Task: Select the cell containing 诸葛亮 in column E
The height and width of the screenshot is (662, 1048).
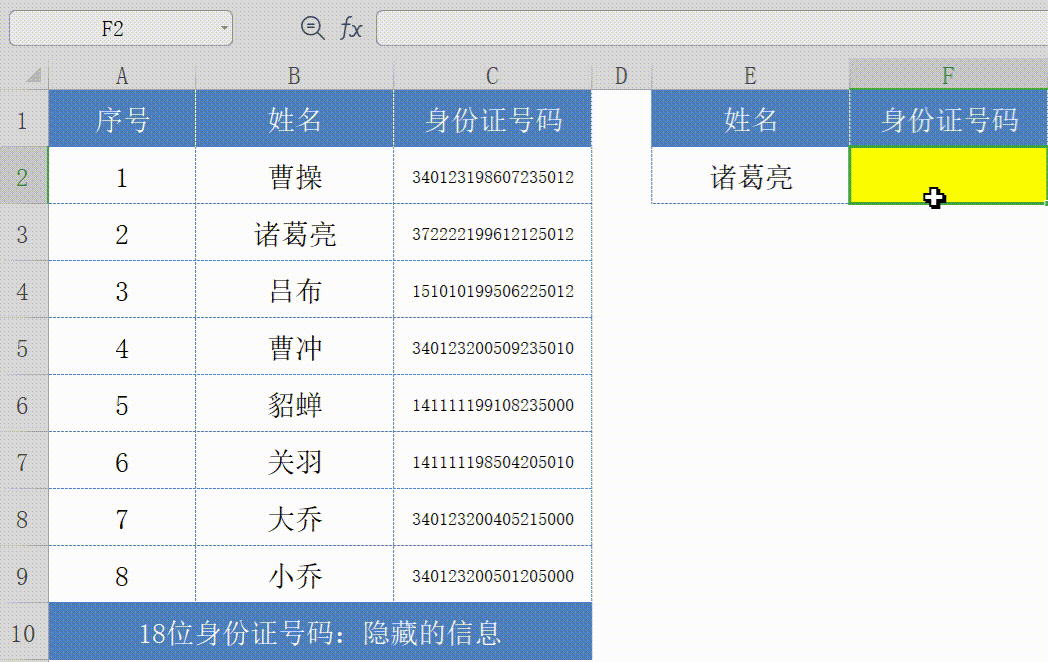Action: point(750,177)
